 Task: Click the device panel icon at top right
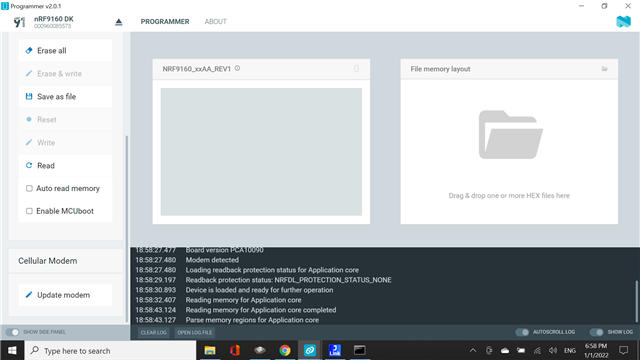point(356,69)
